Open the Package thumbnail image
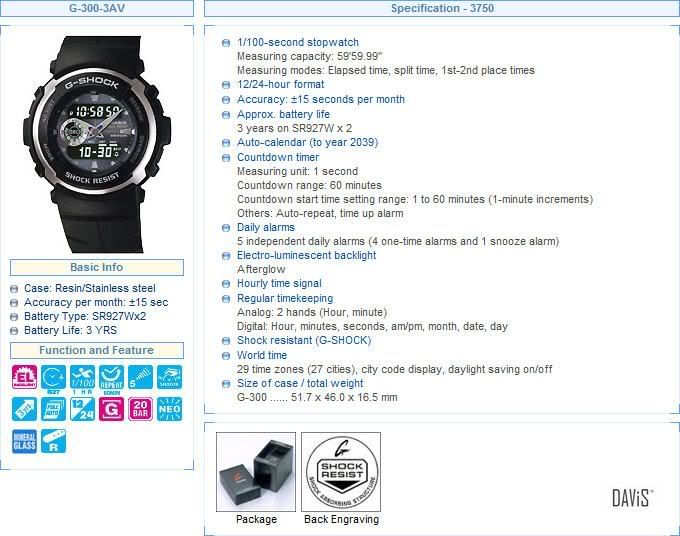This screenshot has width=680, height=536. click(256, 472)
